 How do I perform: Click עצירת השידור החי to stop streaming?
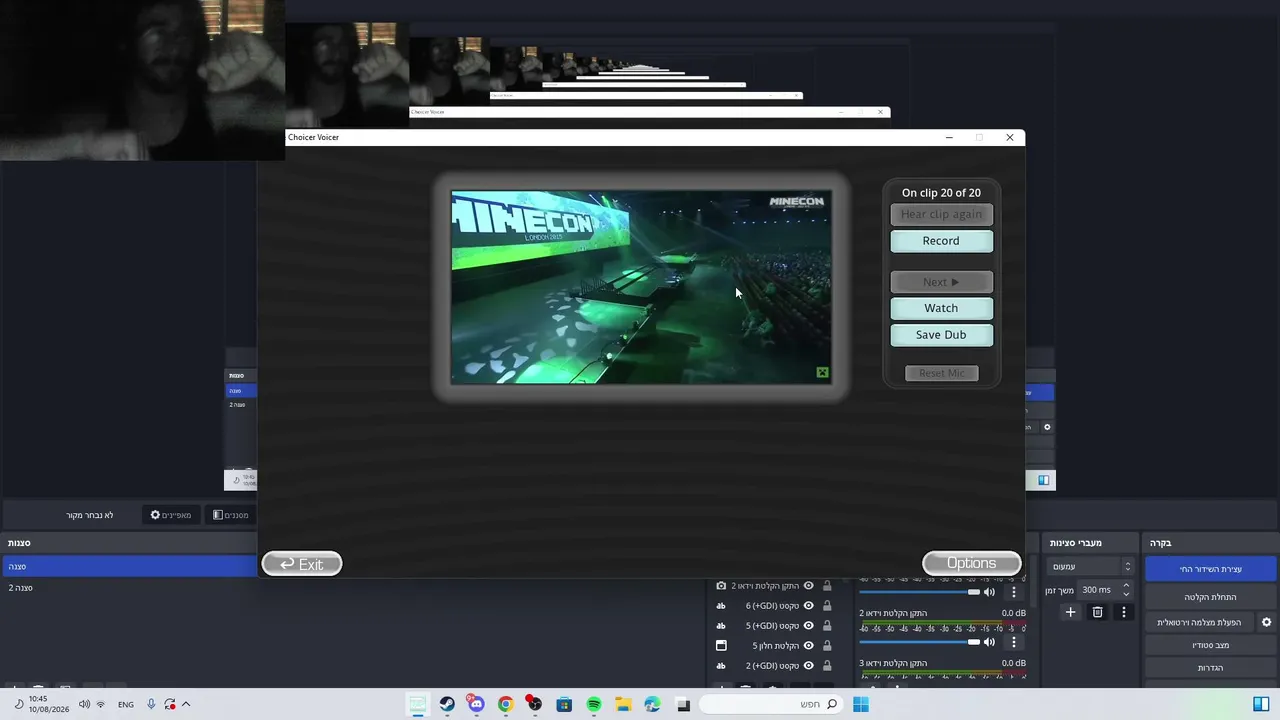(1211, 569)
